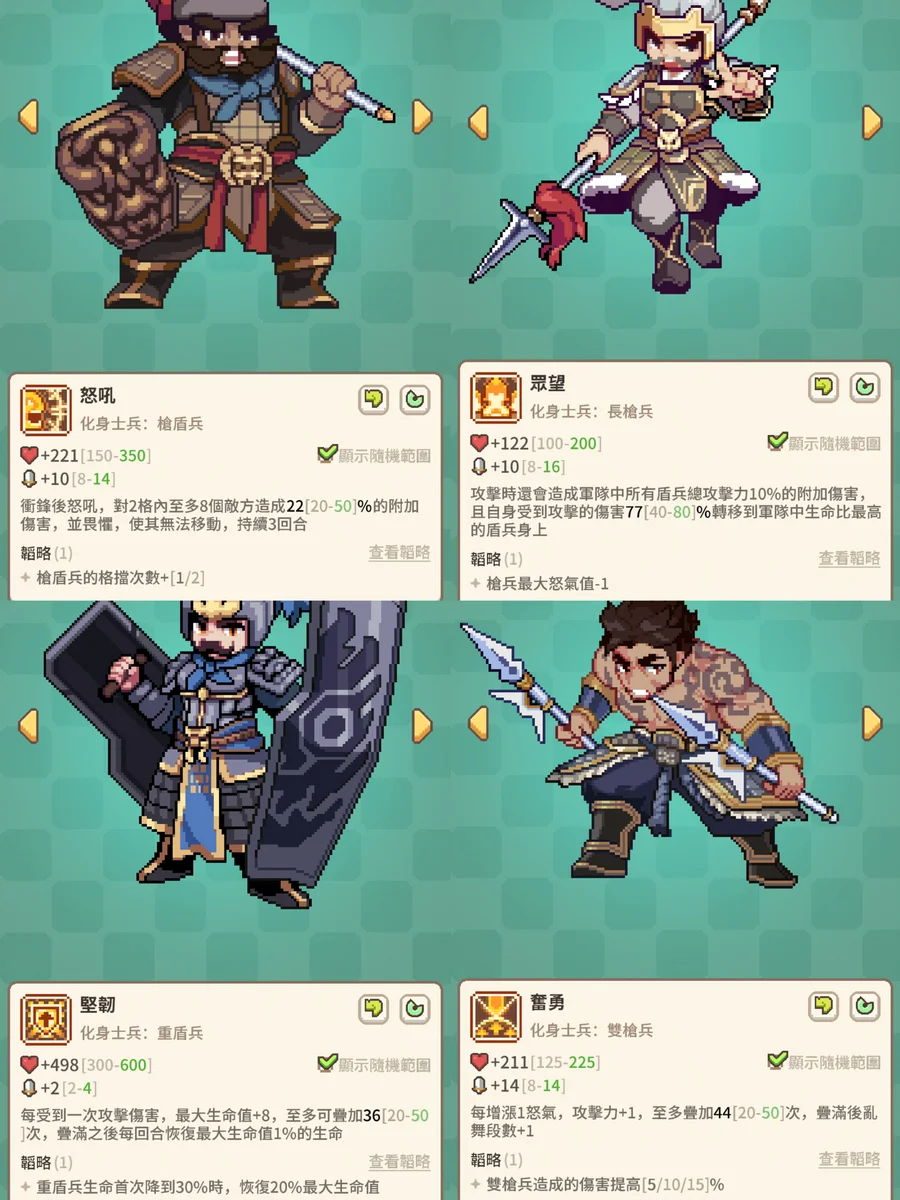Show next character after heavy shield soldier

422,725
